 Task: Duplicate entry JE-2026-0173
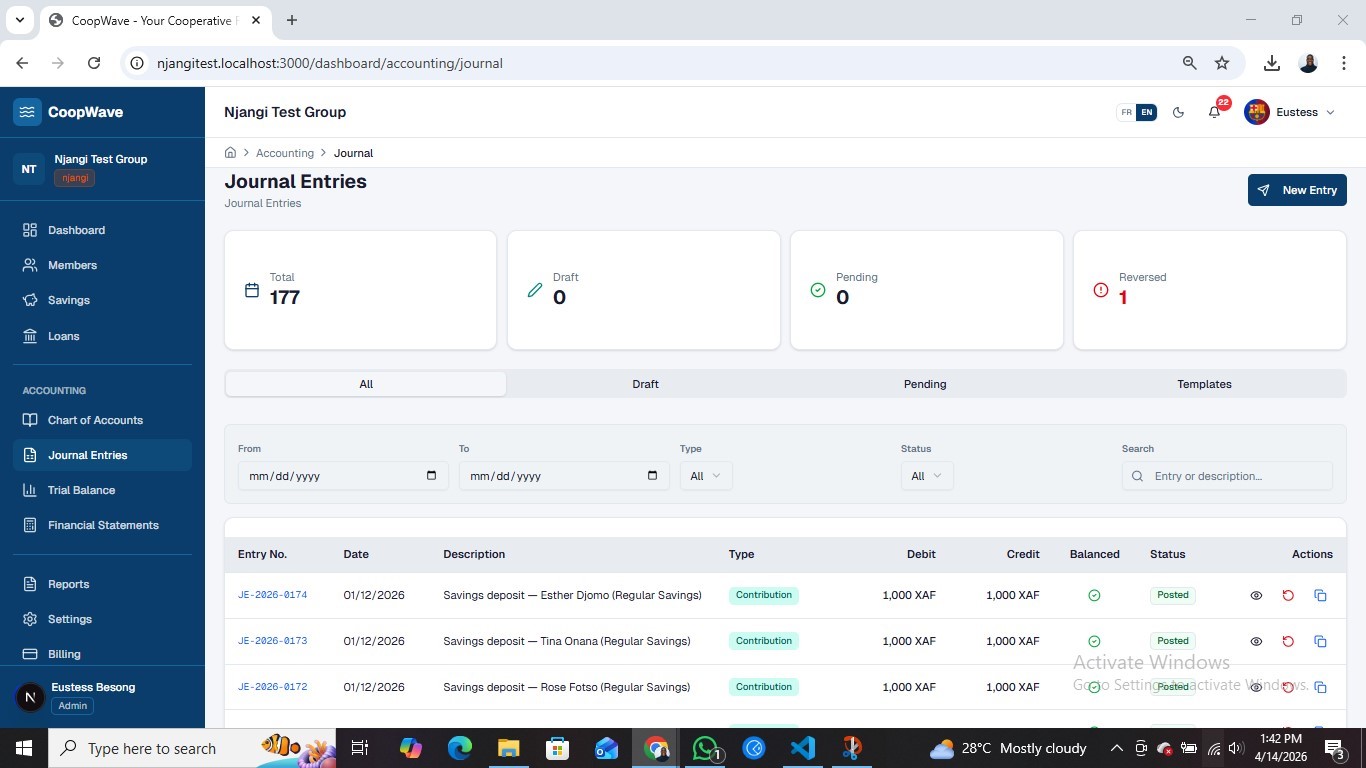(x=1320, y=641)
